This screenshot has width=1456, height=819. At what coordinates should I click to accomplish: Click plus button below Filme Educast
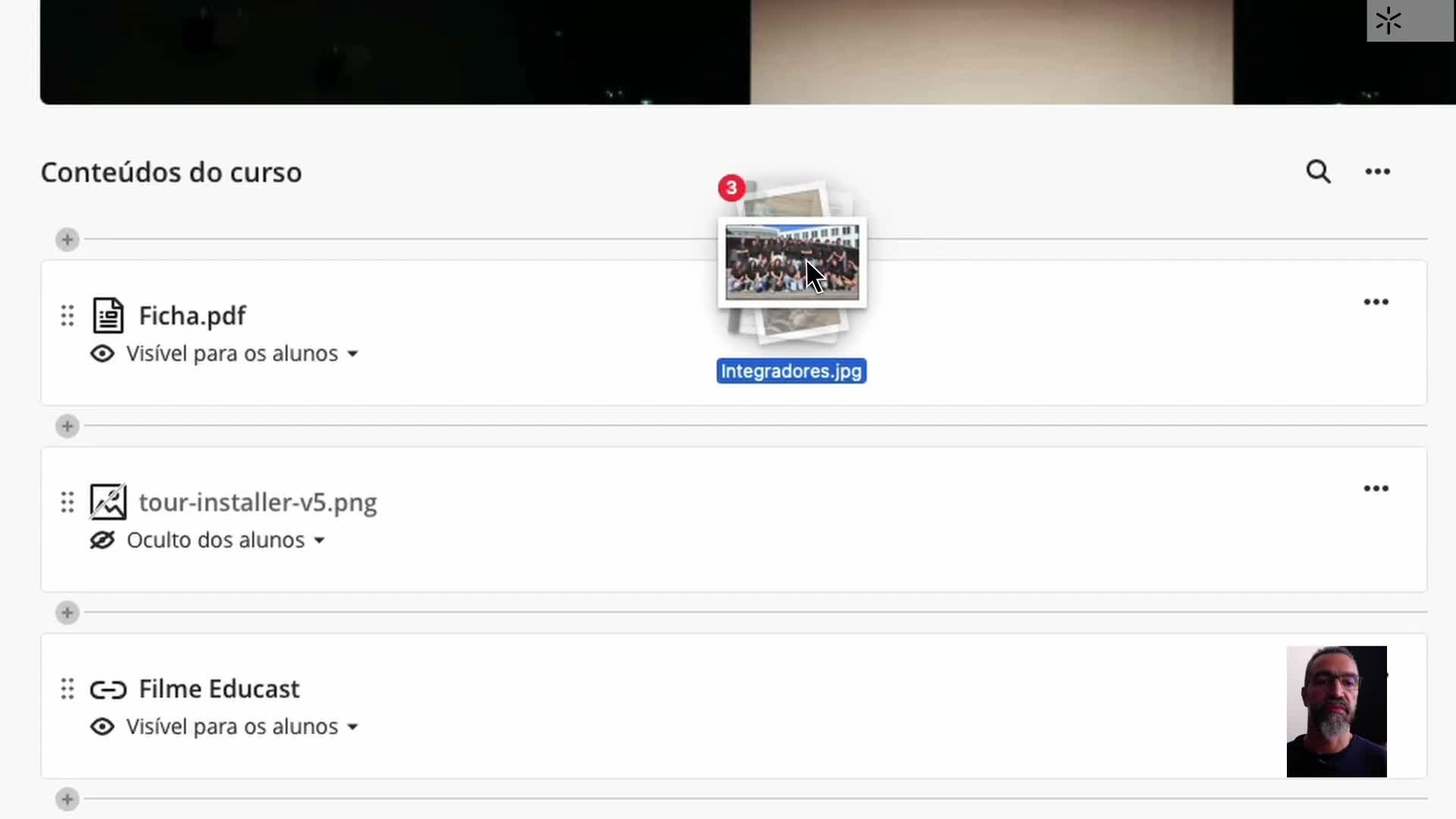click(67, 799)
